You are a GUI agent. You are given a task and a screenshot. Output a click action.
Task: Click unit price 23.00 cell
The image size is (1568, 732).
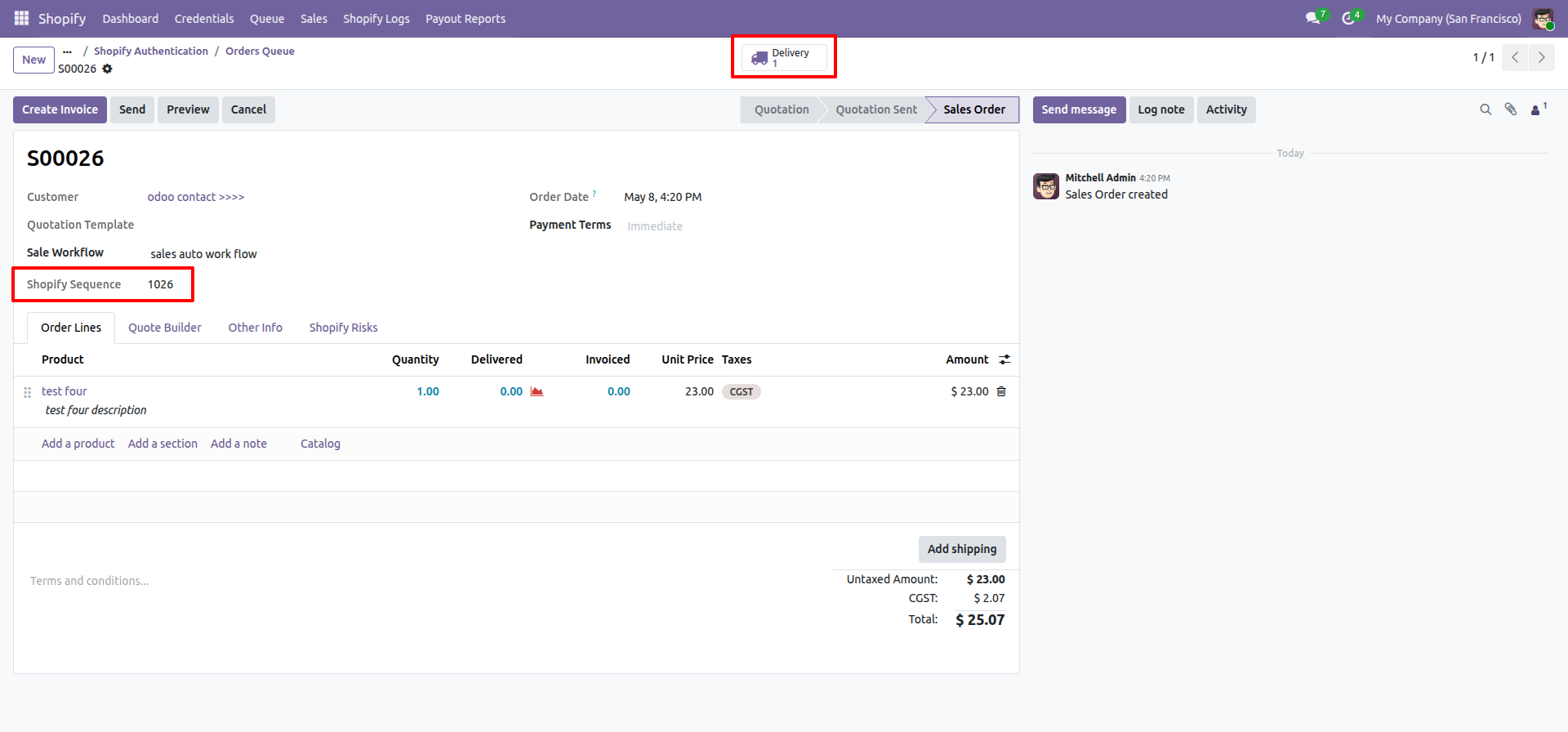click(x=699, y=391)
